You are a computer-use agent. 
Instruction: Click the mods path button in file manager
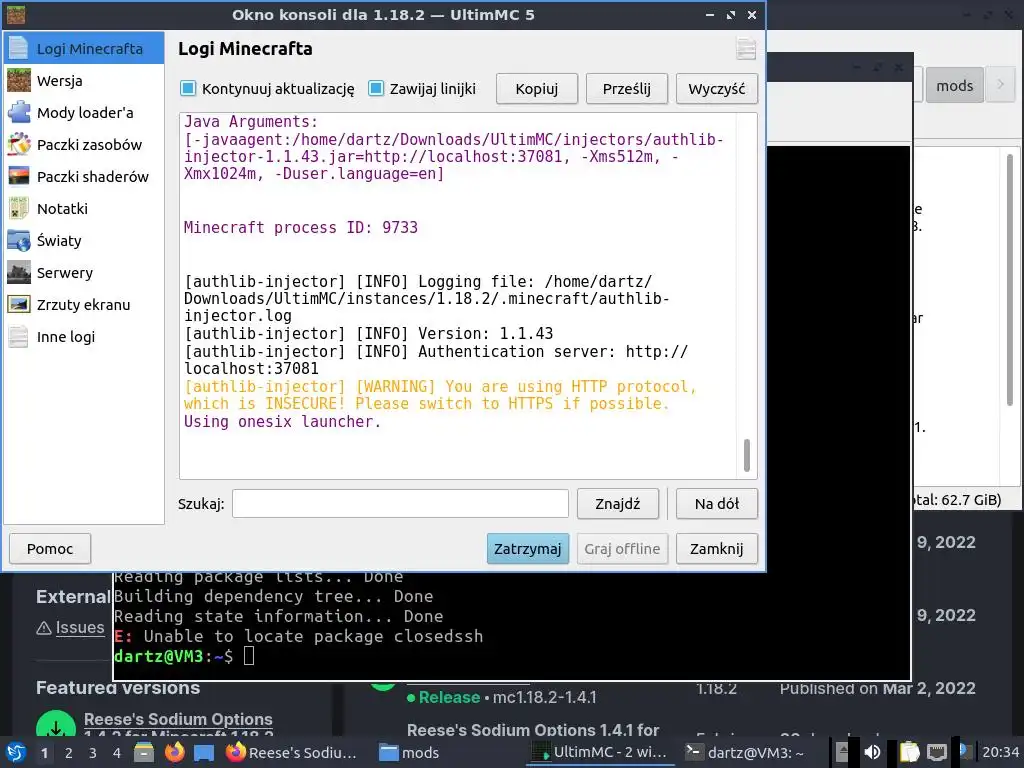point(954,86)
